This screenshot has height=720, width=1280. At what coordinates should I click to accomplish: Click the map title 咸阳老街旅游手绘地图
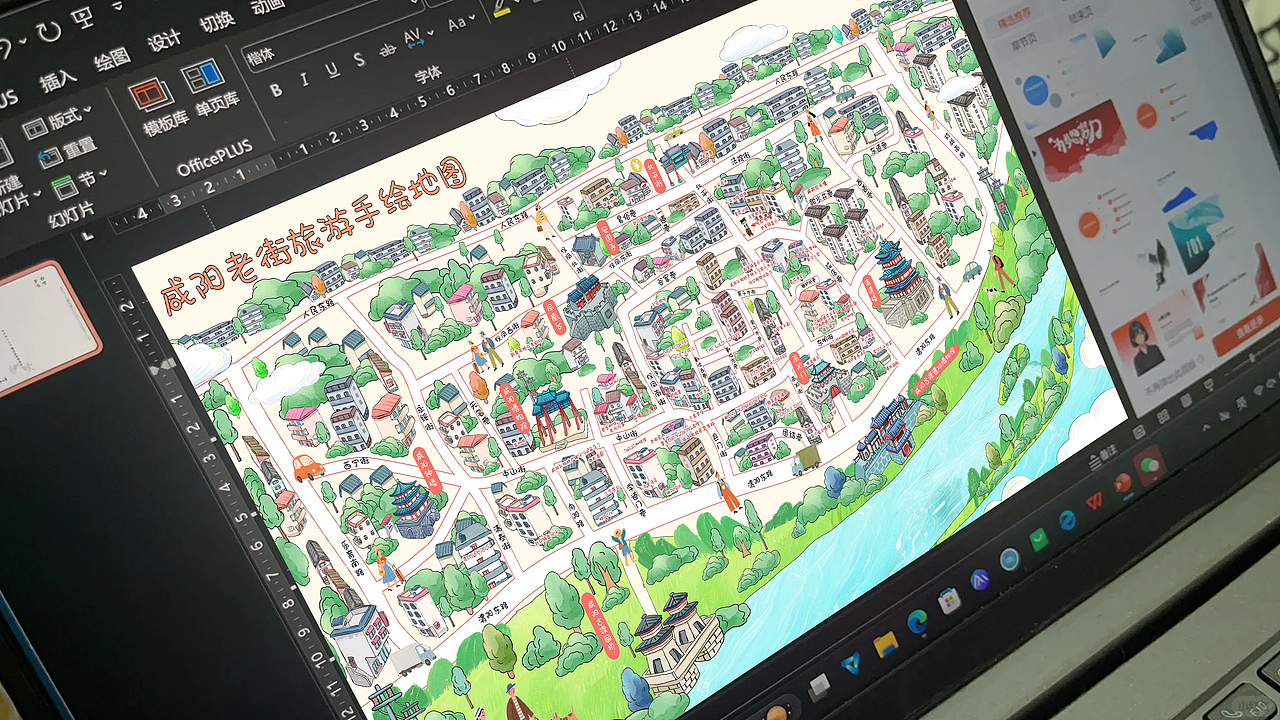[x=314, y=236]
